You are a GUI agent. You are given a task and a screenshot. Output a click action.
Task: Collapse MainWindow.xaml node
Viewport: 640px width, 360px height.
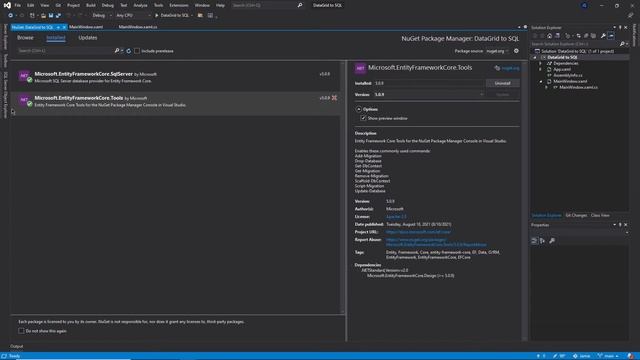(540, 81)
